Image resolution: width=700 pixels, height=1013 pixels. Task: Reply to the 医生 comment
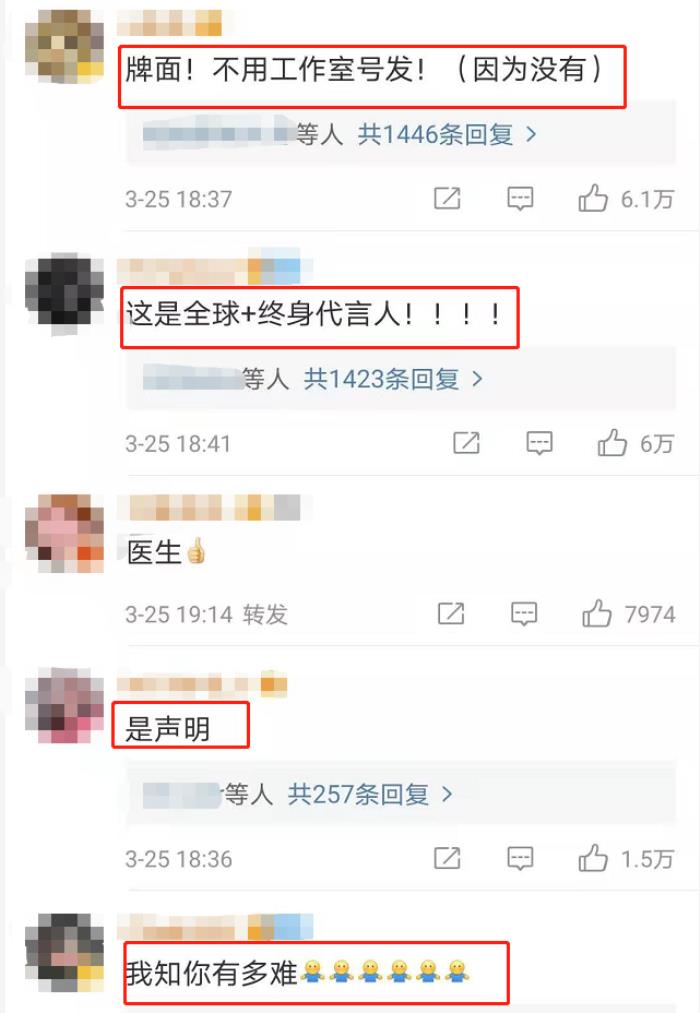(524, 613)
